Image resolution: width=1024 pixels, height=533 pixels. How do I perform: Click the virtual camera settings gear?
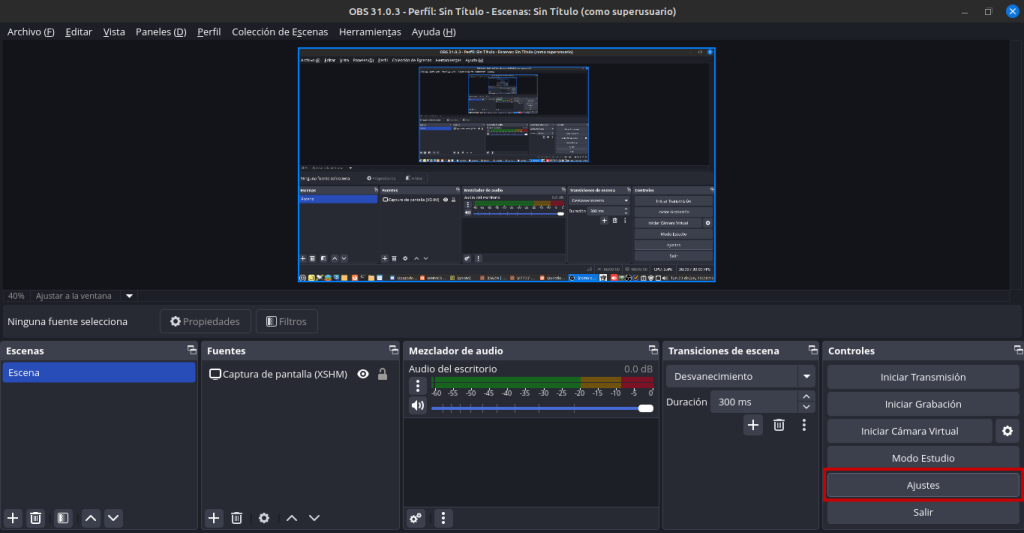click(1008, 431)
